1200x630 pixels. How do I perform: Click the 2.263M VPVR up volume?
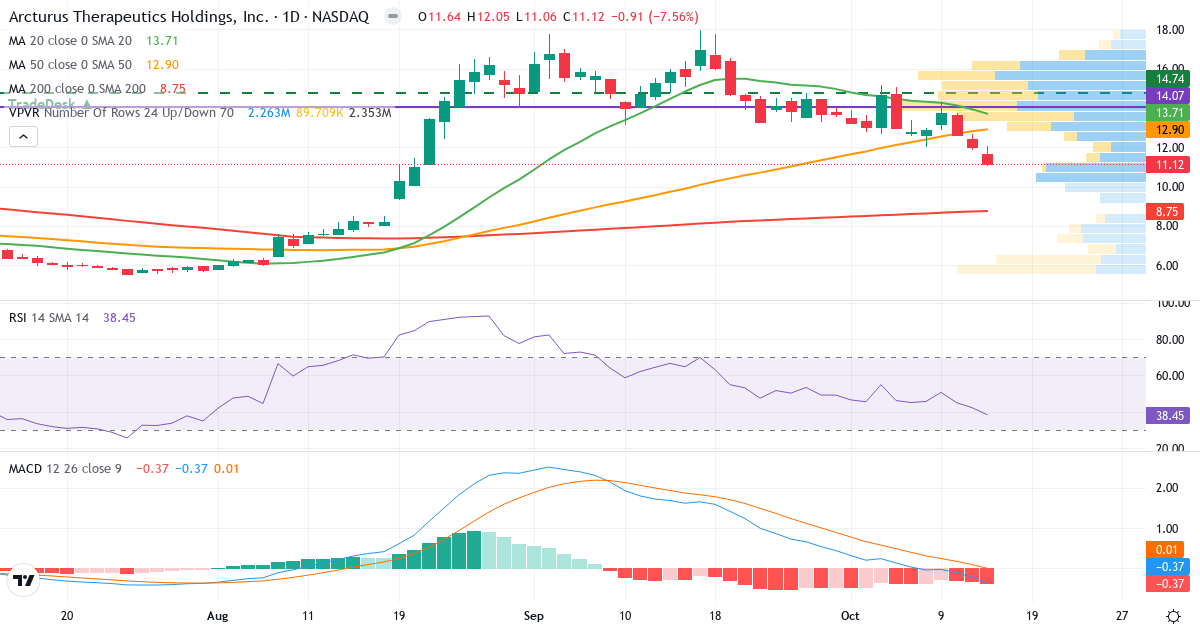268,113
